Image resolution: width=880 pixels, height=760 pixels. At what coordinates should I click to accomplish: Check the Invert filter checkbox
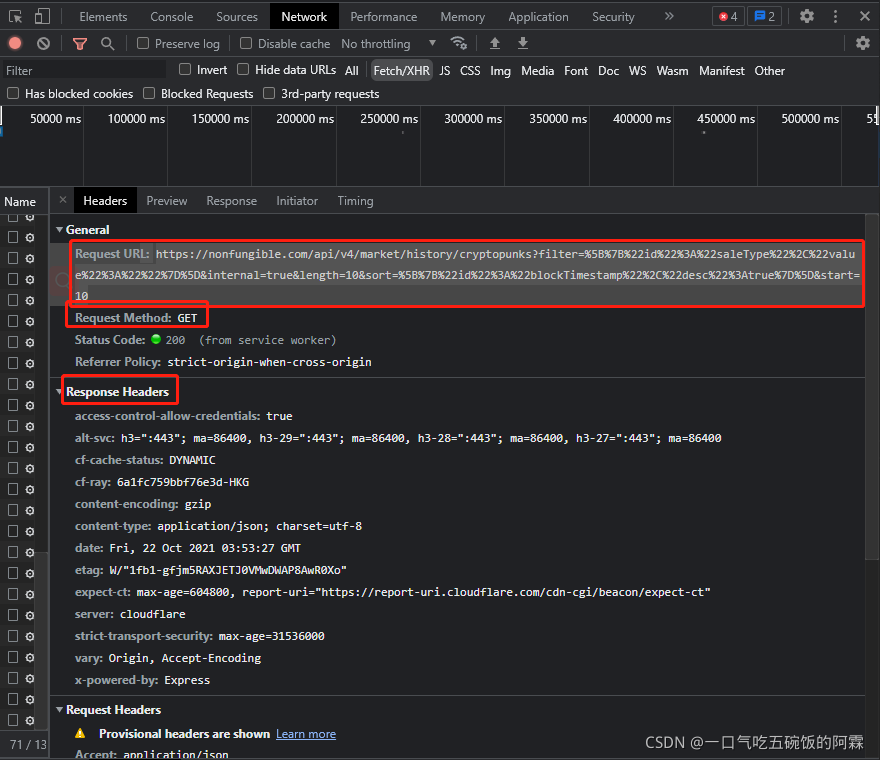pyautogui.click(x=185, y=69)
